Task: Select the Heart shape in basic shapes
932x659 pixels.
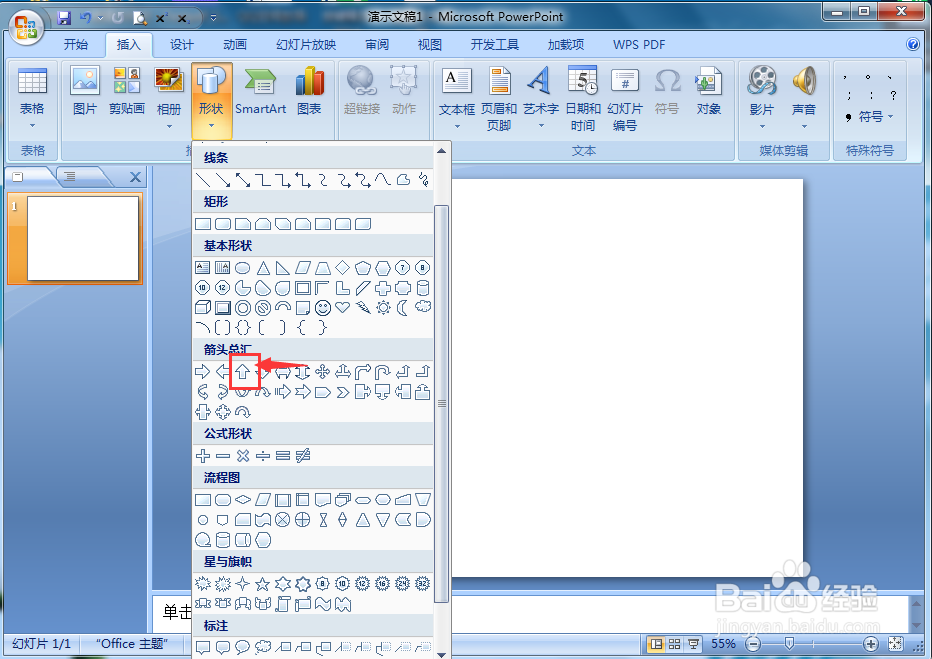Action: pyautogui.click(x=343, y=307)
